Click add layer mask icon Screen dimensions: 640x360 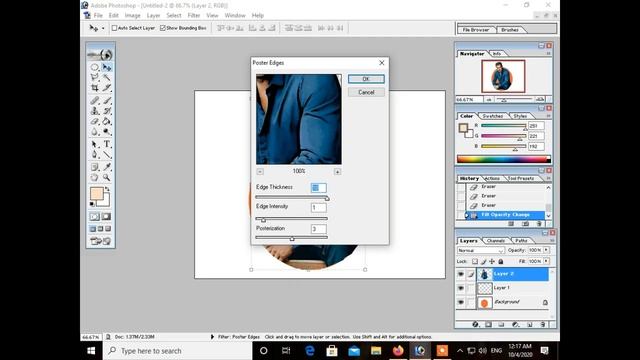click(488, 324)
